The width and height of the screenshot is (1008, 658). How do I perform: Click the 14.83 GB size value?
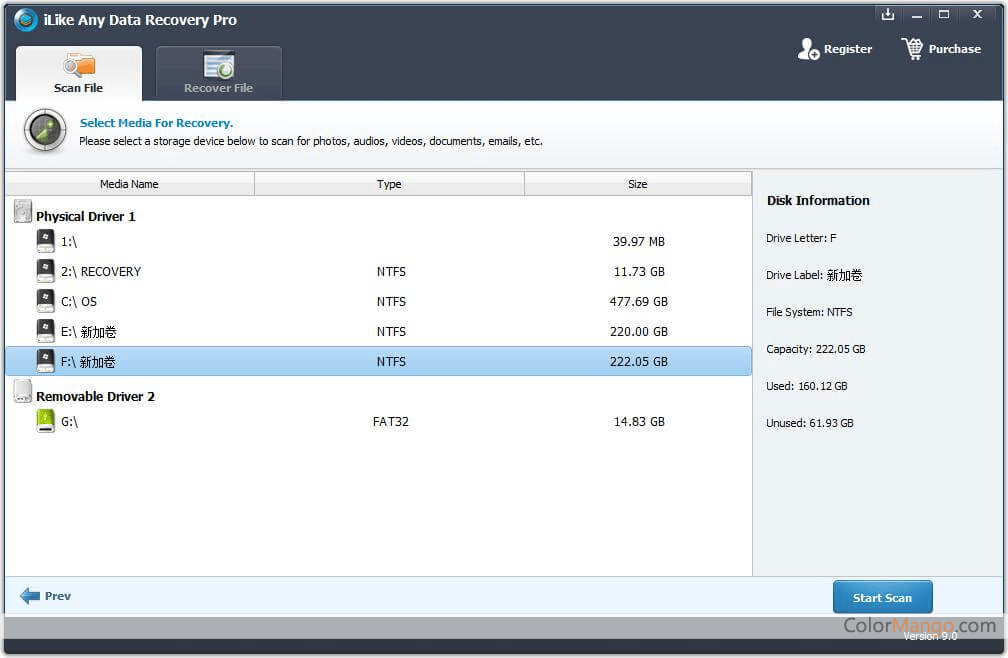click(639, 422)
